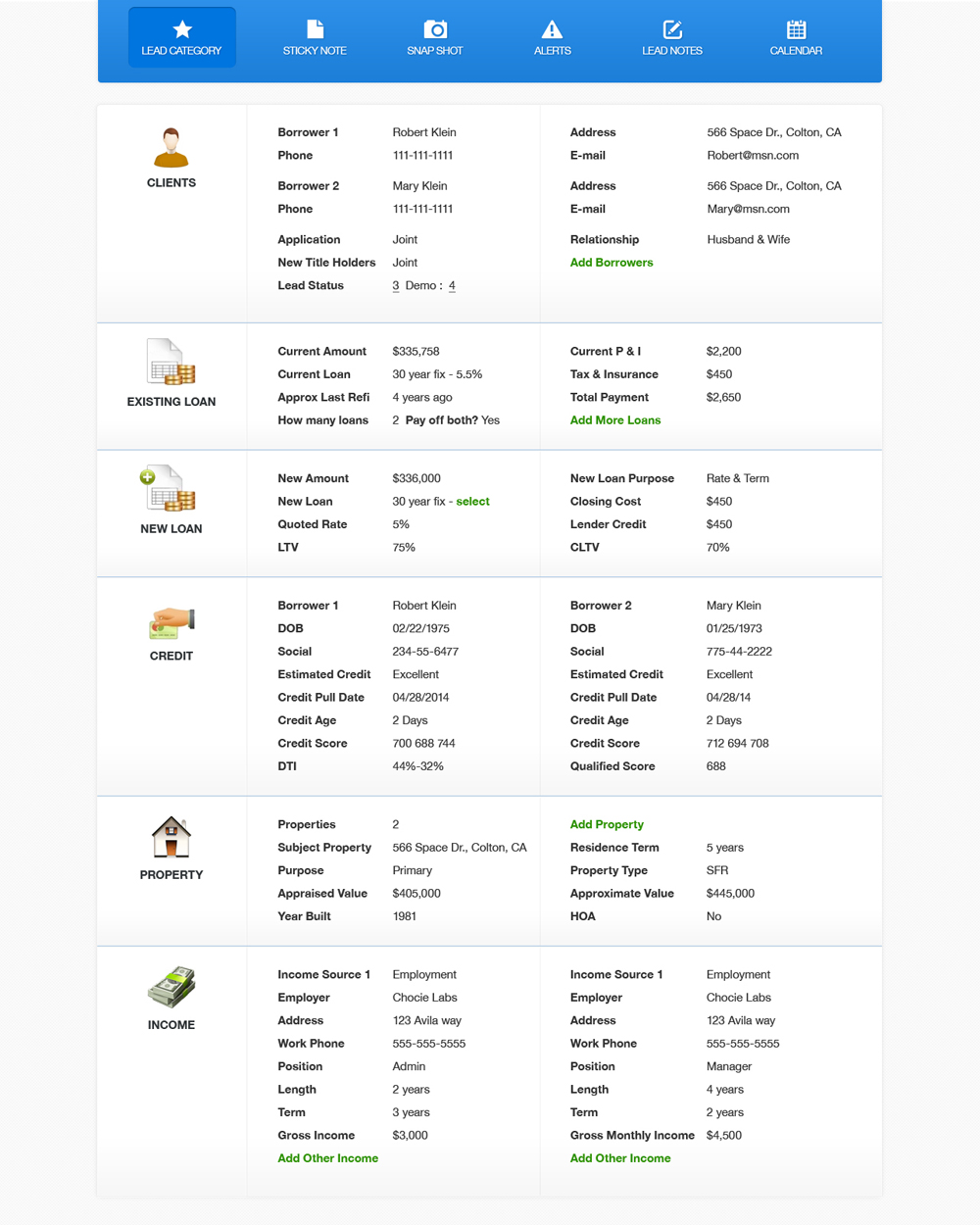The image size is (980, 1225).
Task: Click the Clients person avatar icon
Action: pyautogui.click(x=171, y=147)
